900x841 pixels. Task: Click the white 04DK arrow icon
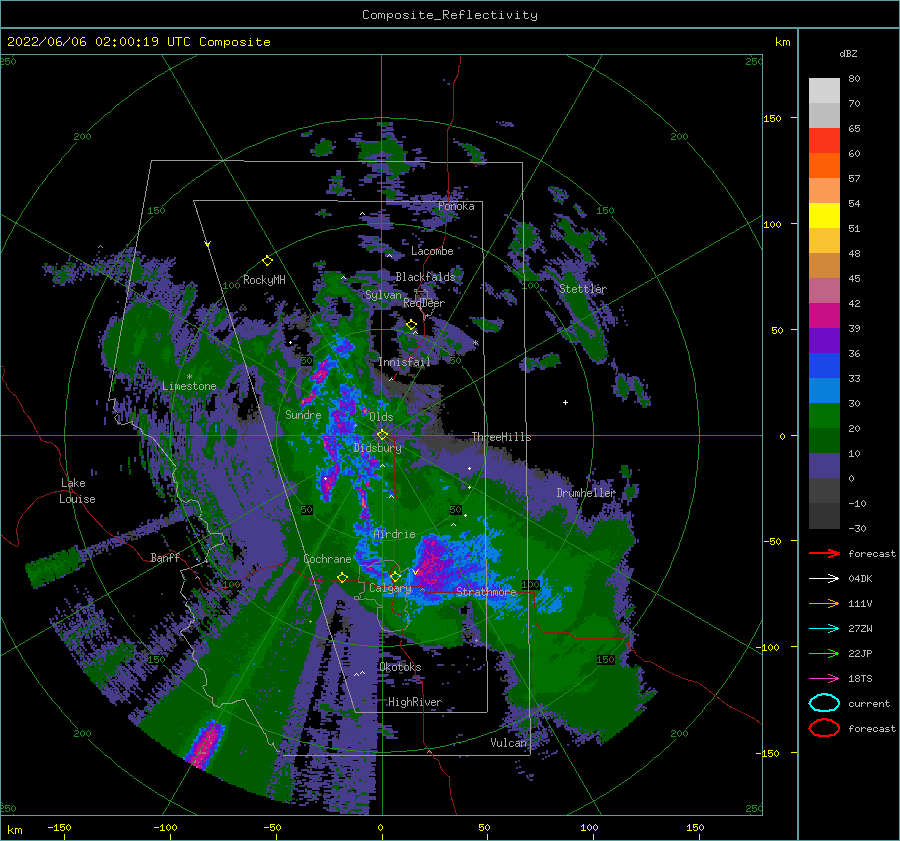(824, 579)
